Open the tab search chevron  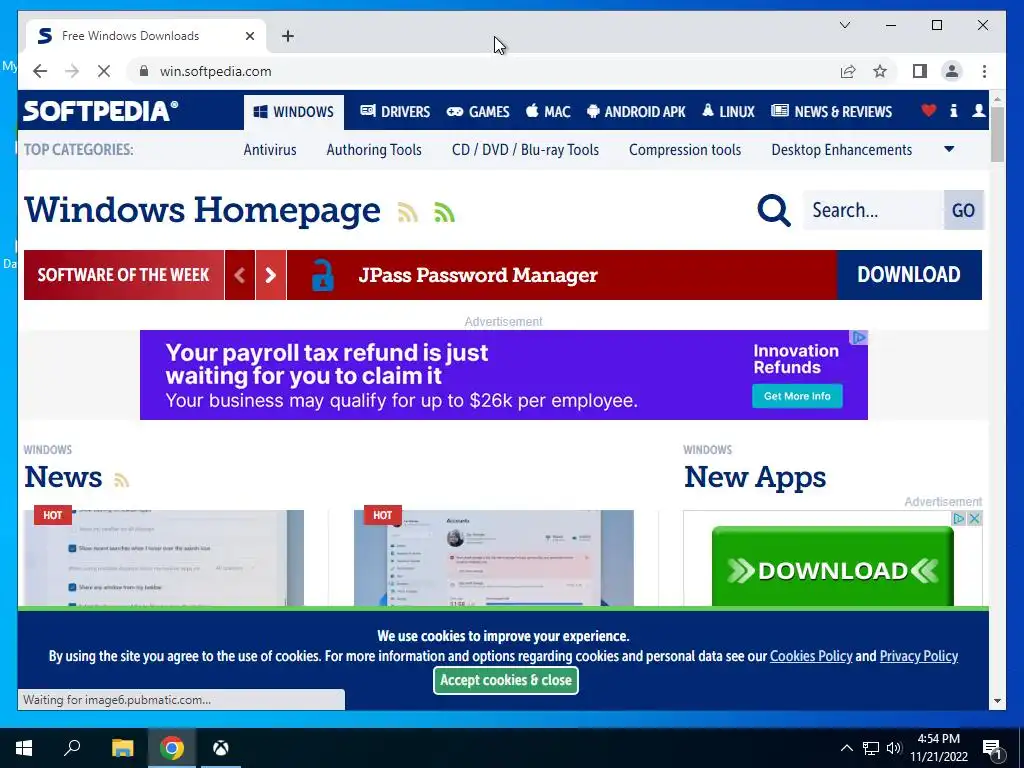coord(844,25)
